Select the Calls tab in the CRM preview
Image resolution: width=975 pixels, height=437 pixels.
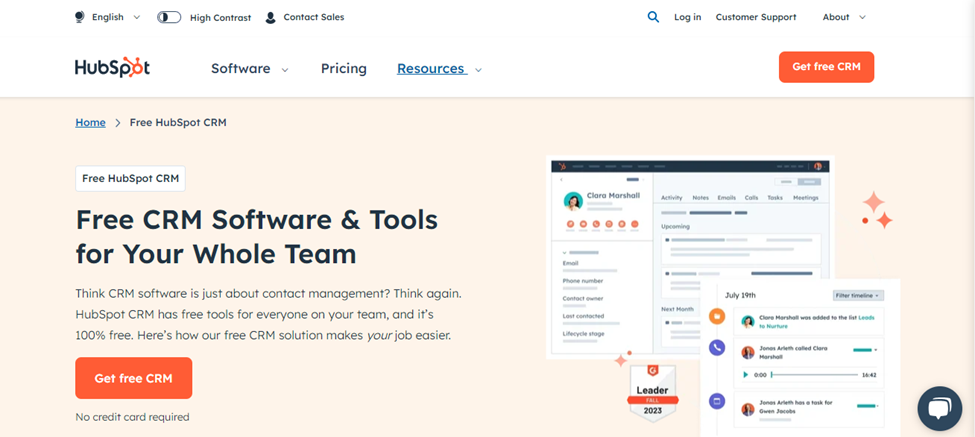(x=752, y=198)
